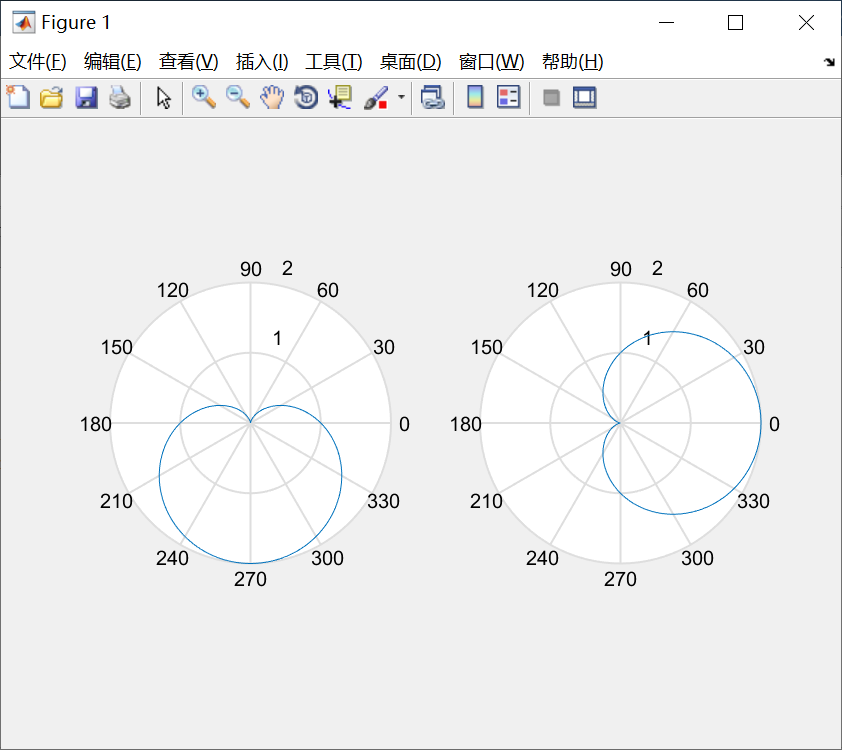Activate the Zoom Out magnifier tool

[238, 98]
